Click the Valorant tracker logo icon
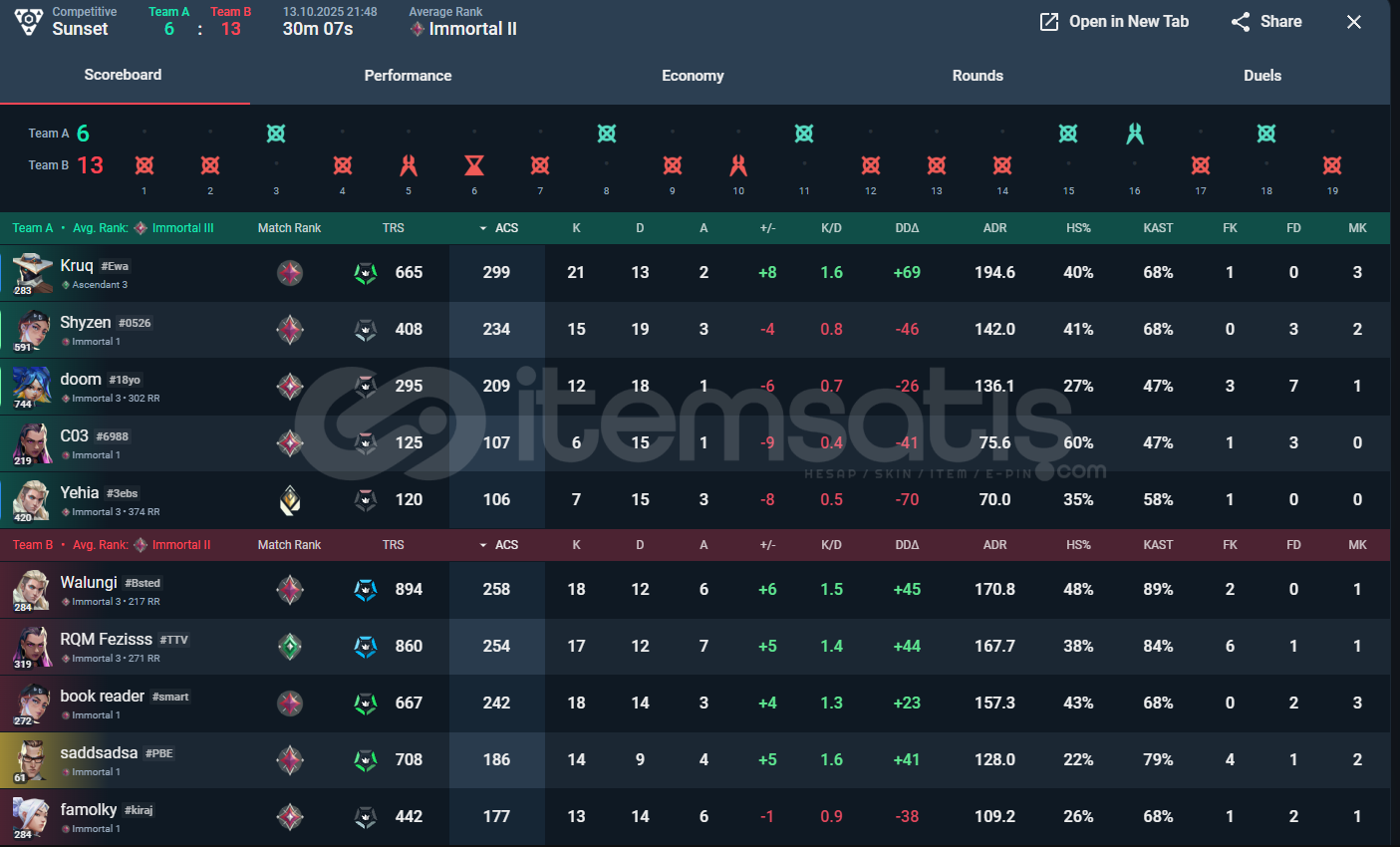 tap(29, 21)
